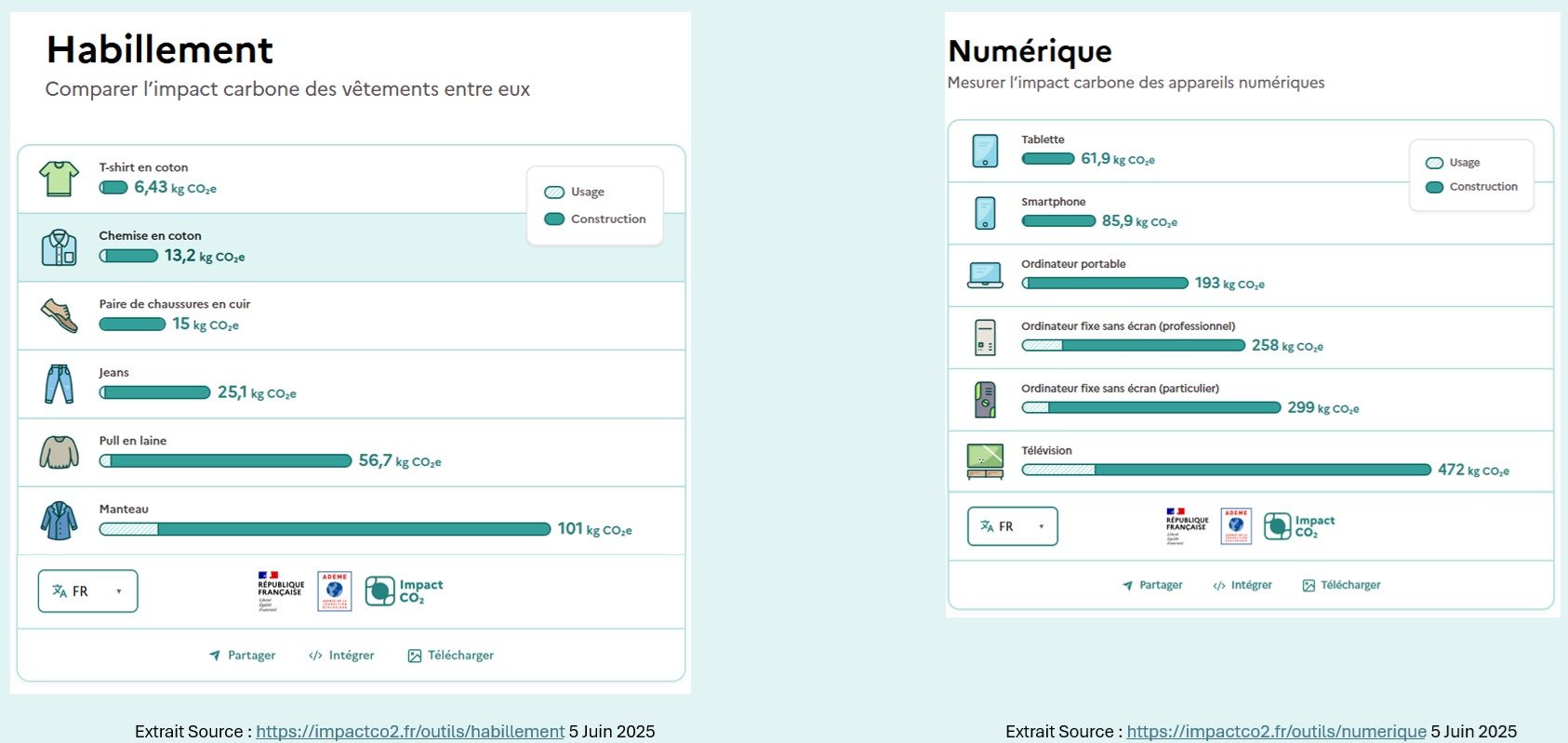The height and width of the screenshot is (743, 1568).
Task: Open the impactco2.fr/outils/habillement source link
Action: pyautogui.click(x=410, y=732)
